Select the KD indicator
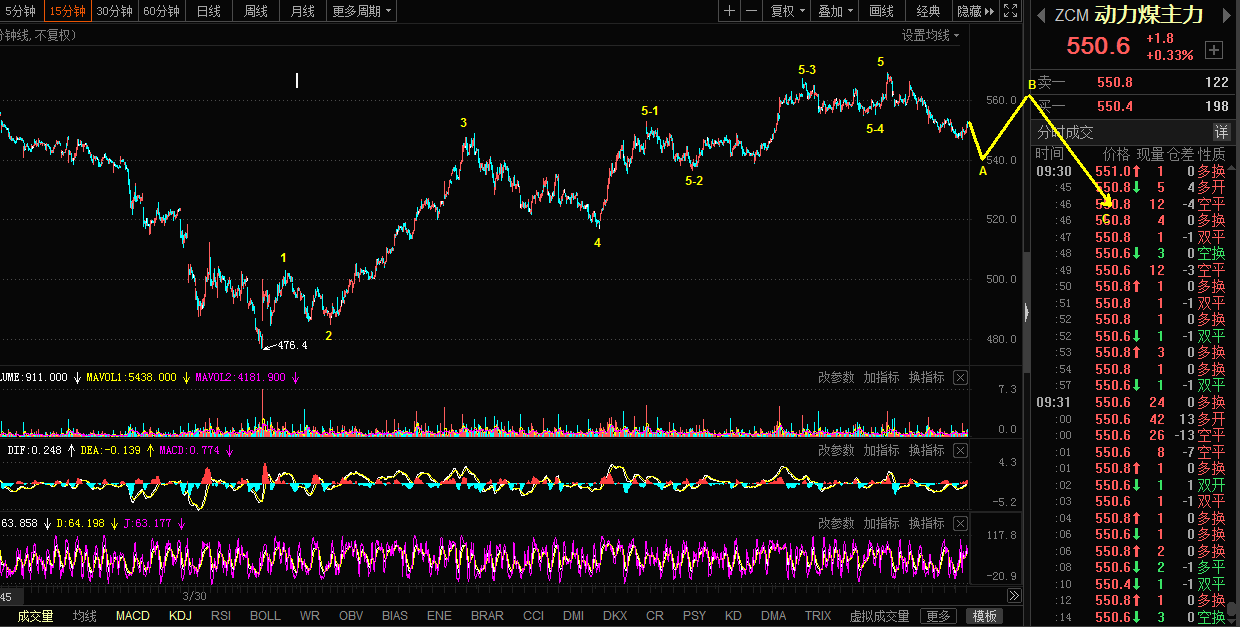Screen dimensions: 1240x627 tap(734, 616)
